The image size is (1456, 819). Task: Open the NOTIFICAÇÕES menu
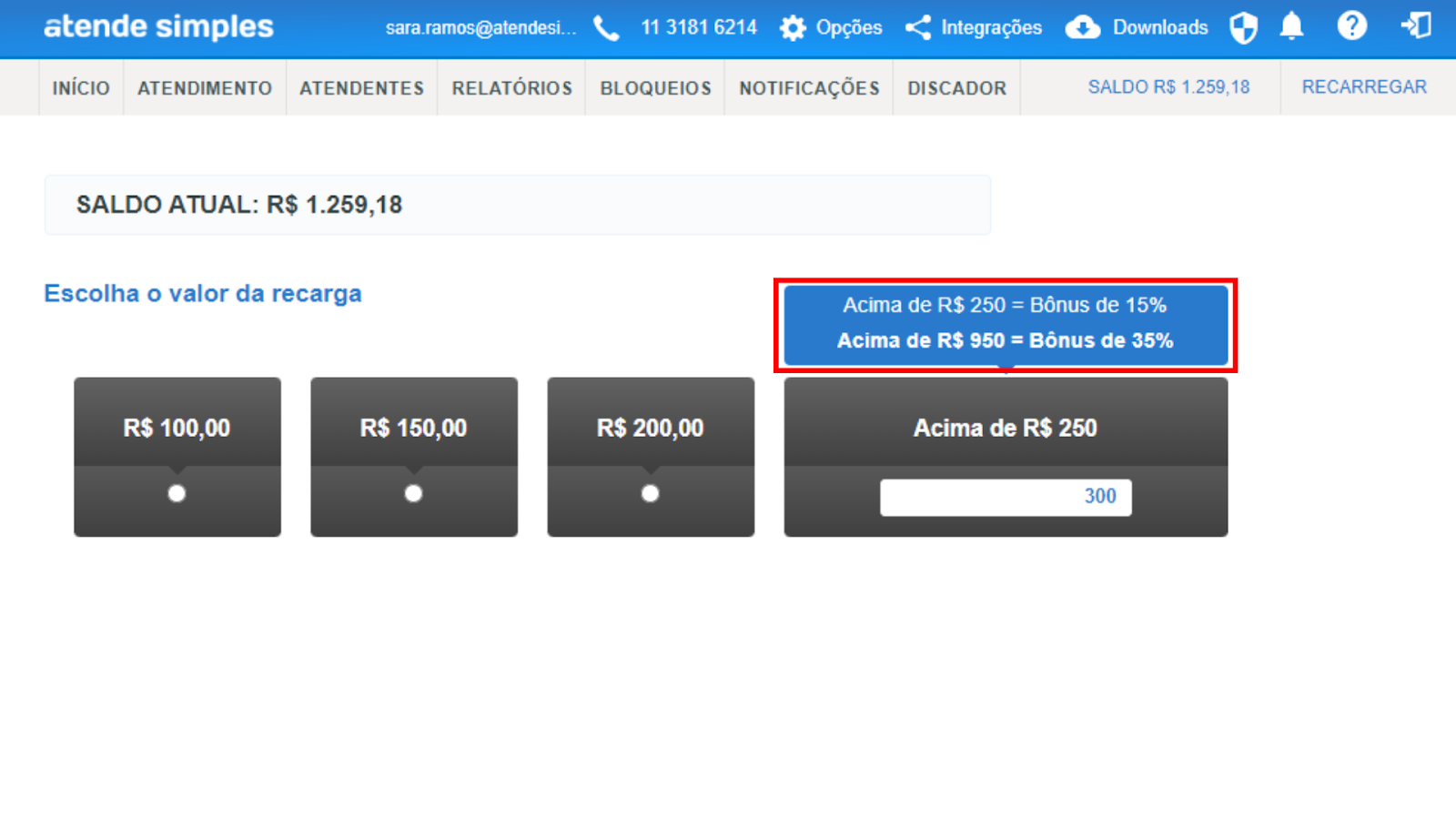(x=809, y=88)
